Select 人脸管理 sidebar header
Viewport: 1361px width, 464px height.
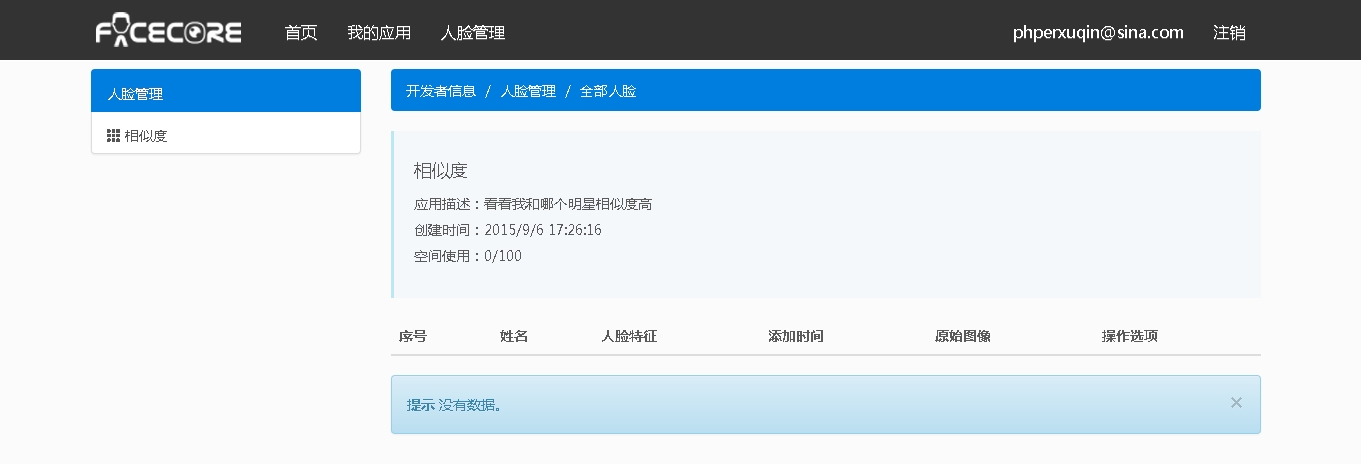click(x=226, y=91)
